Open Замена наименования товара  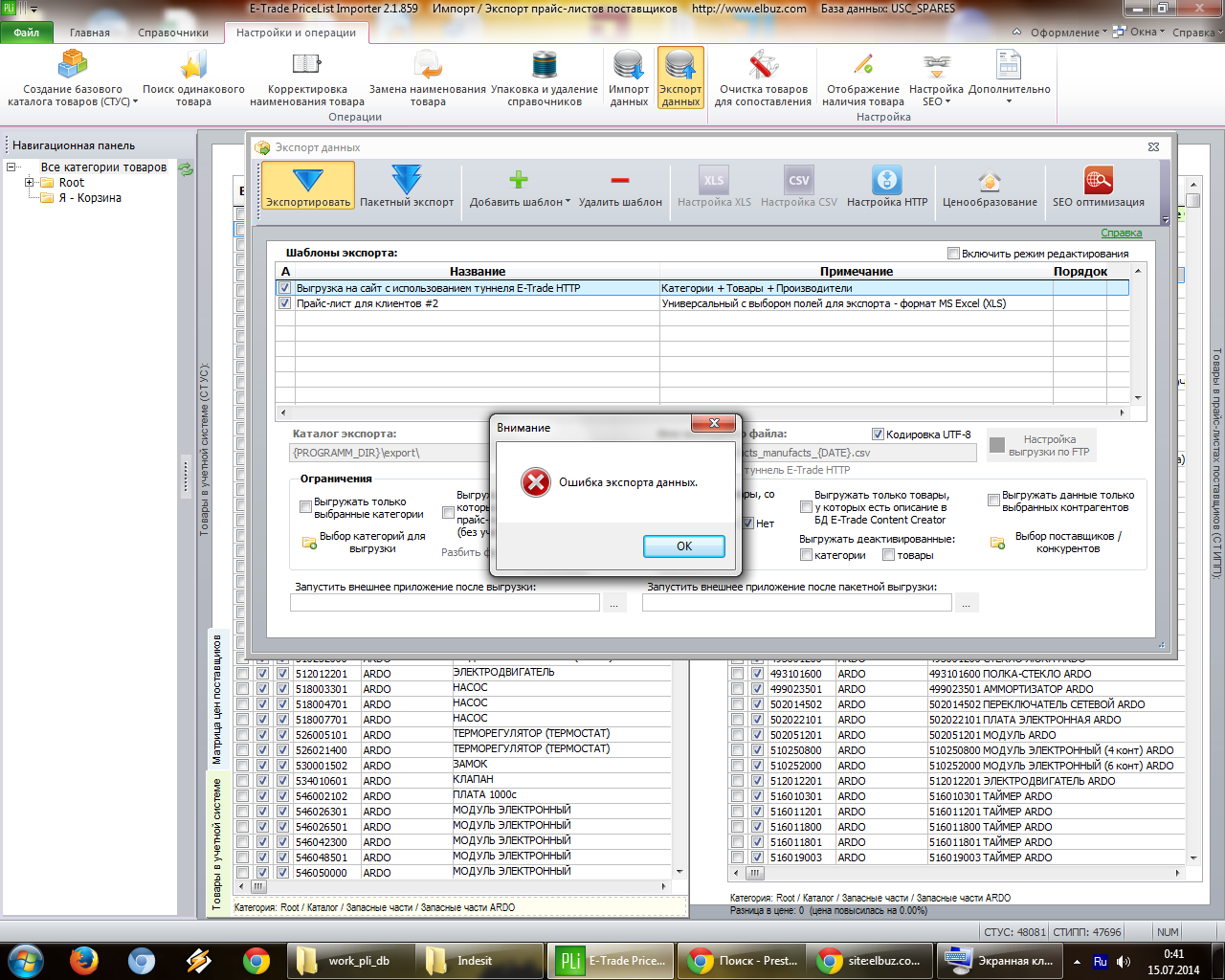[x=428, y=78]
